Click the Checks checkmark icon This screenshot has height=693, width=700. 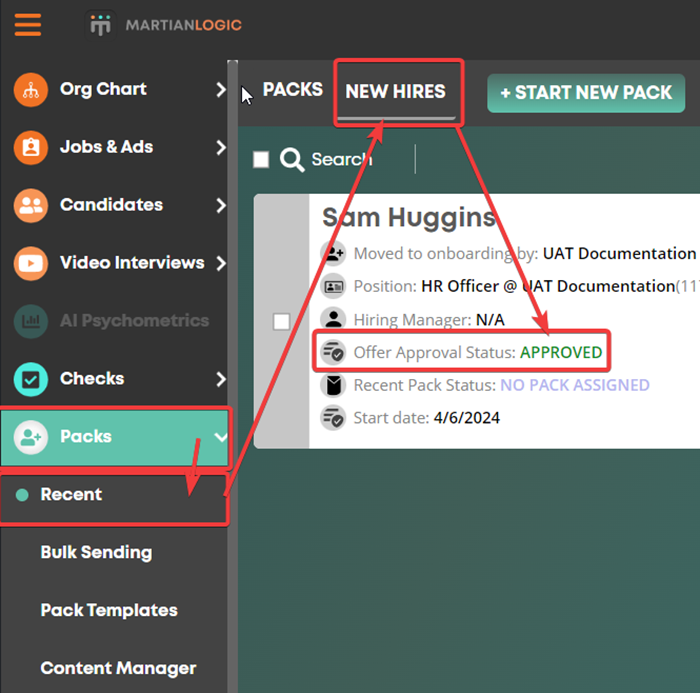[31, 379]
